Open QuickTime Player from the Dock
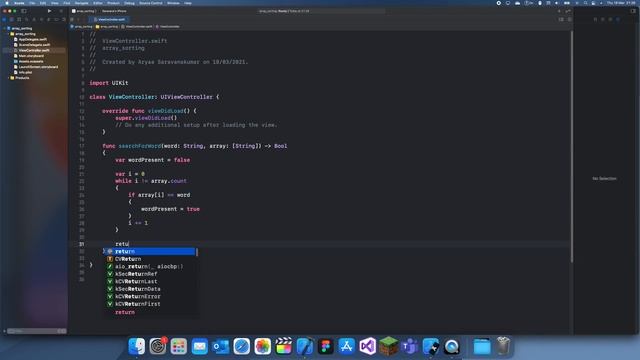 (451, 347)
